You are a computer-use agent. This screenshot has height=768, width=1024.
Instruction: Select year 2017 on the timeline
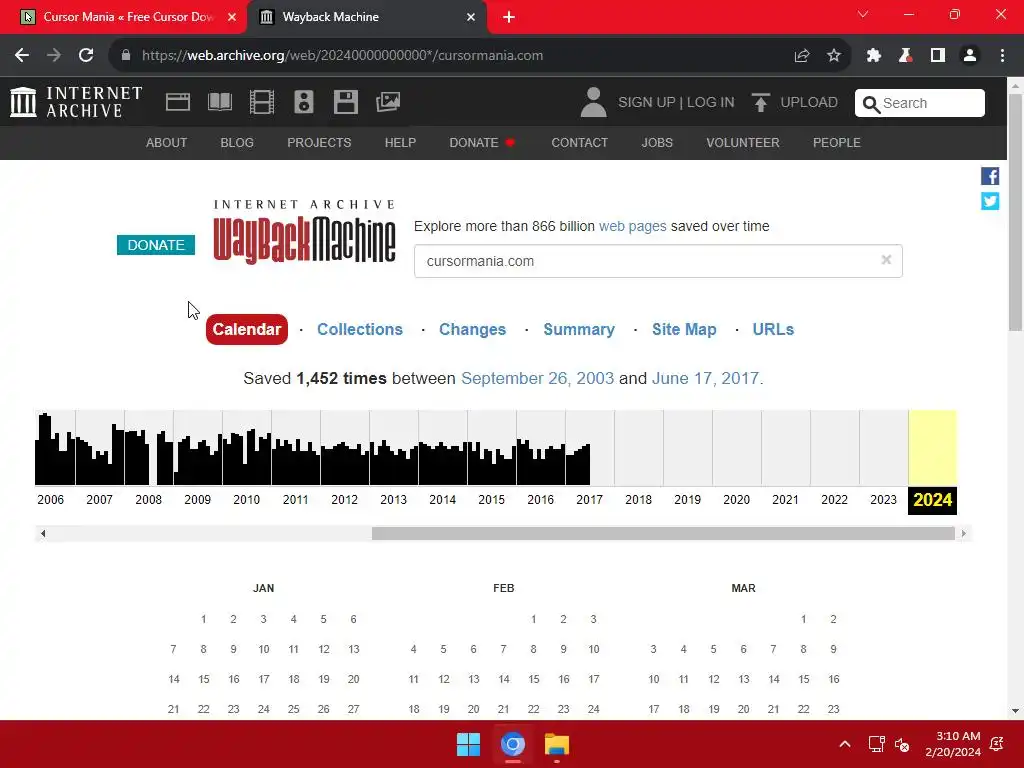(589, 500)
